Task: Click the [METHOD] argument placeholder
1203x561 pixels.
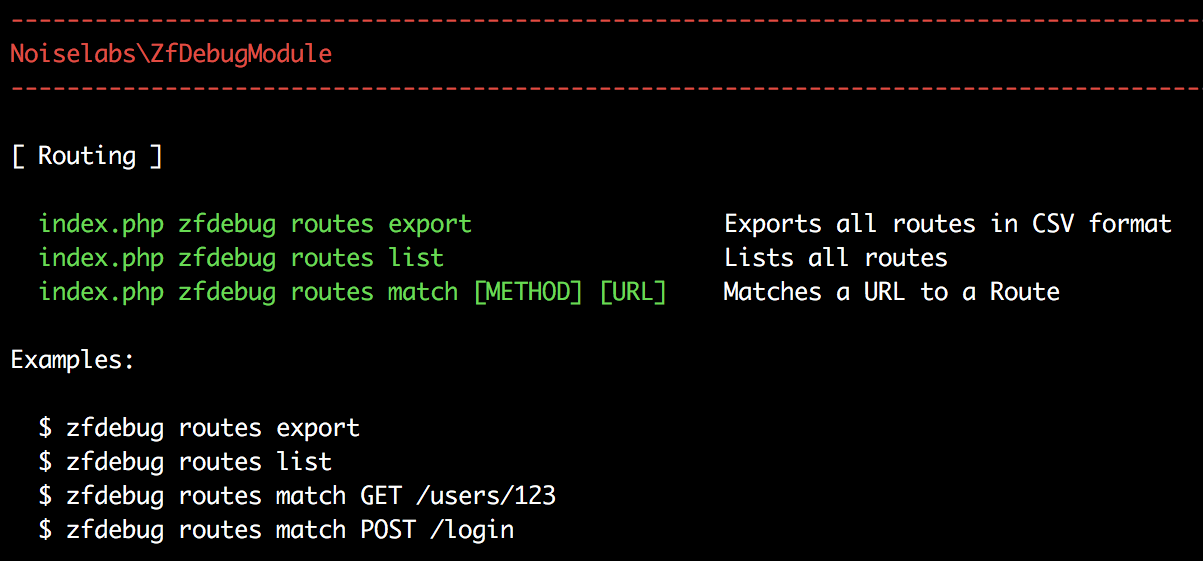Action: pyautogui.click(x=527, y=292)
